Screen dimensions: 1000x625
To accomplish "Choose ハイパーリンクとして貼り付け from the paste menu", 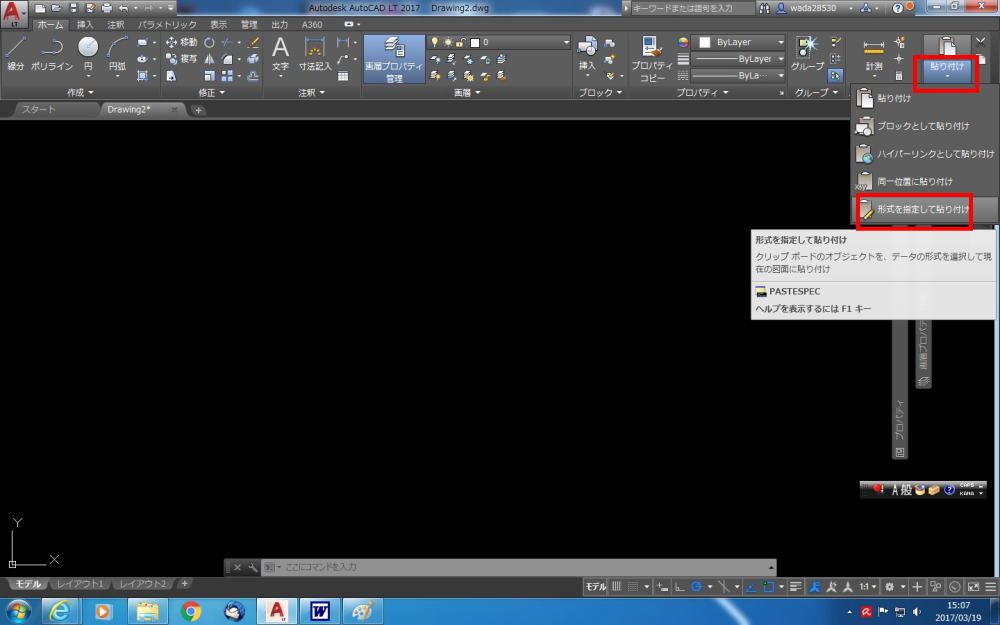I will pyautogui.click(x=924, y=154).
